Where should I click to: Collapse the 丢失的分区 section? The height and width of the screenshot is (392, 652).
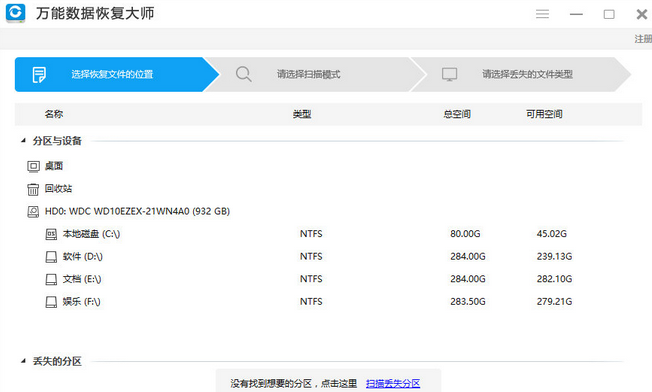click(x=23, y=361)
